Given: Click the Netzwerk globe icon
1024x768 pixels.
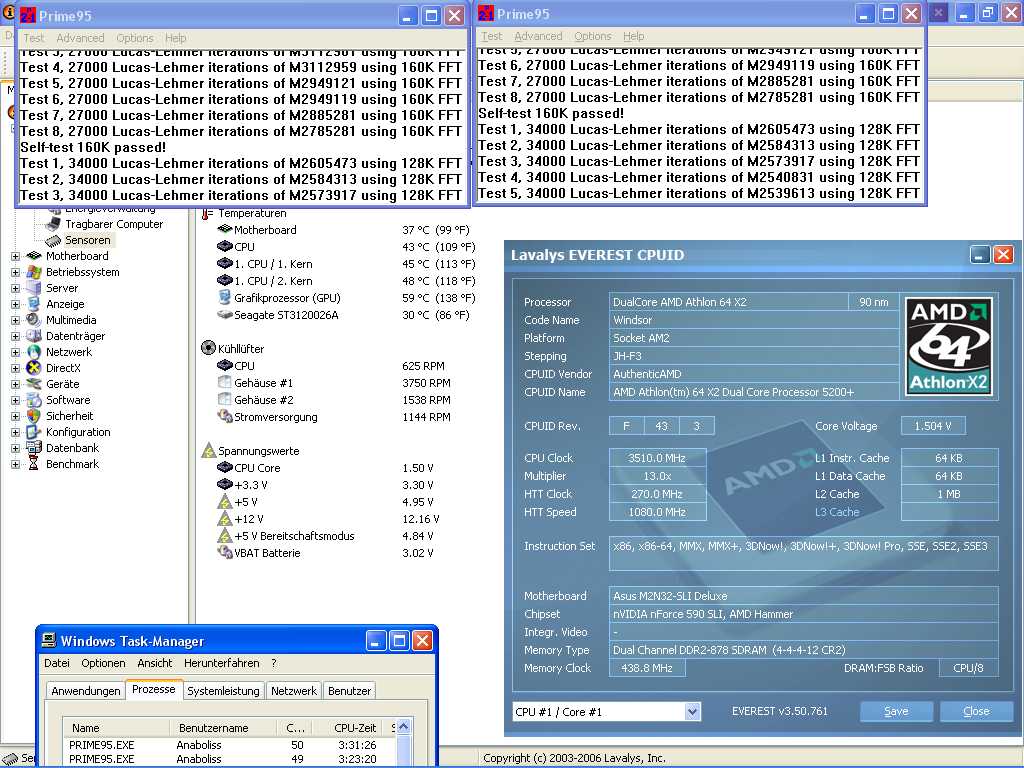Looking at the screenshot, I should [33, 352].
